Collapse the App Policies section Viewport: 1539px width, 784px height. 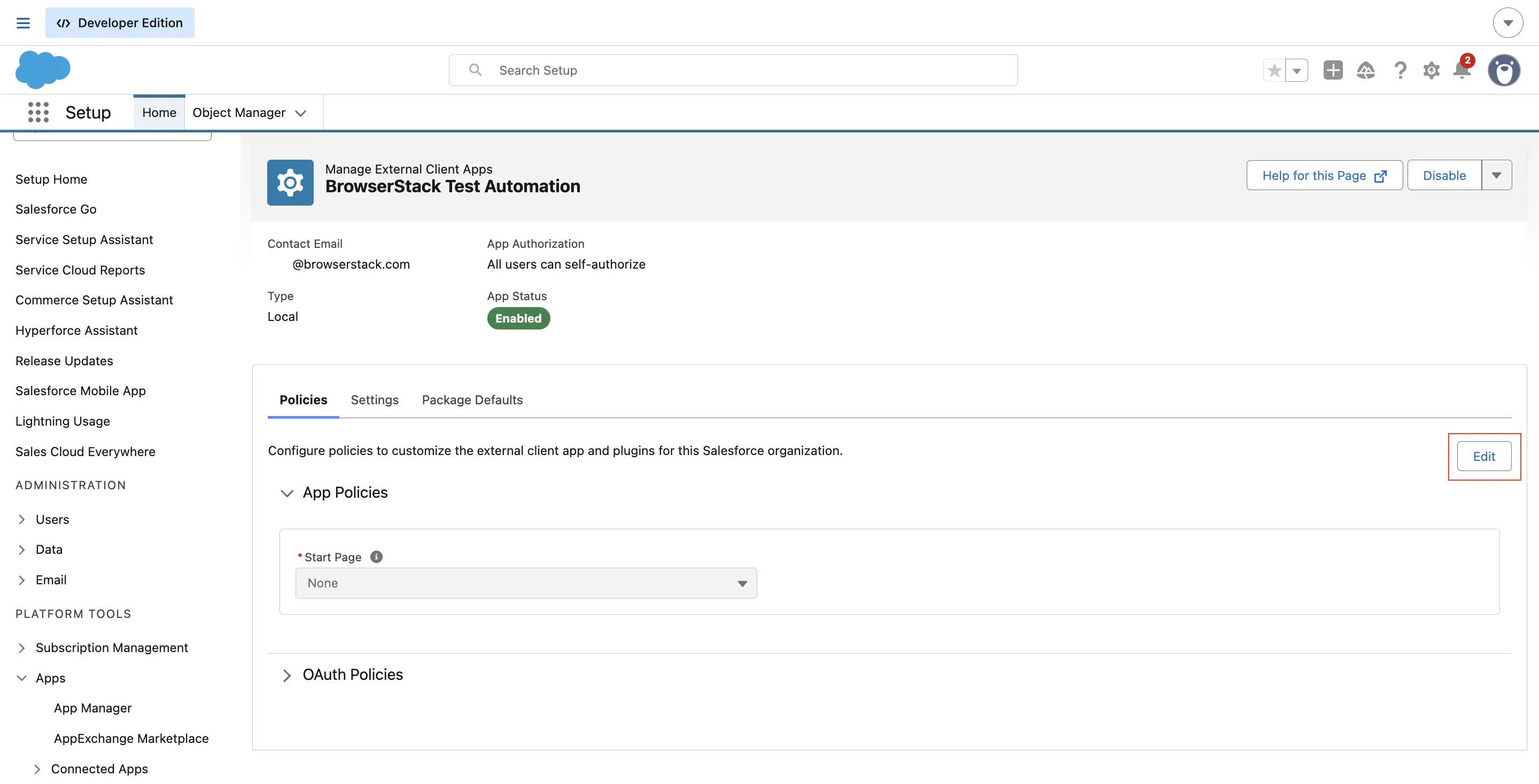(x=287, y=493)
